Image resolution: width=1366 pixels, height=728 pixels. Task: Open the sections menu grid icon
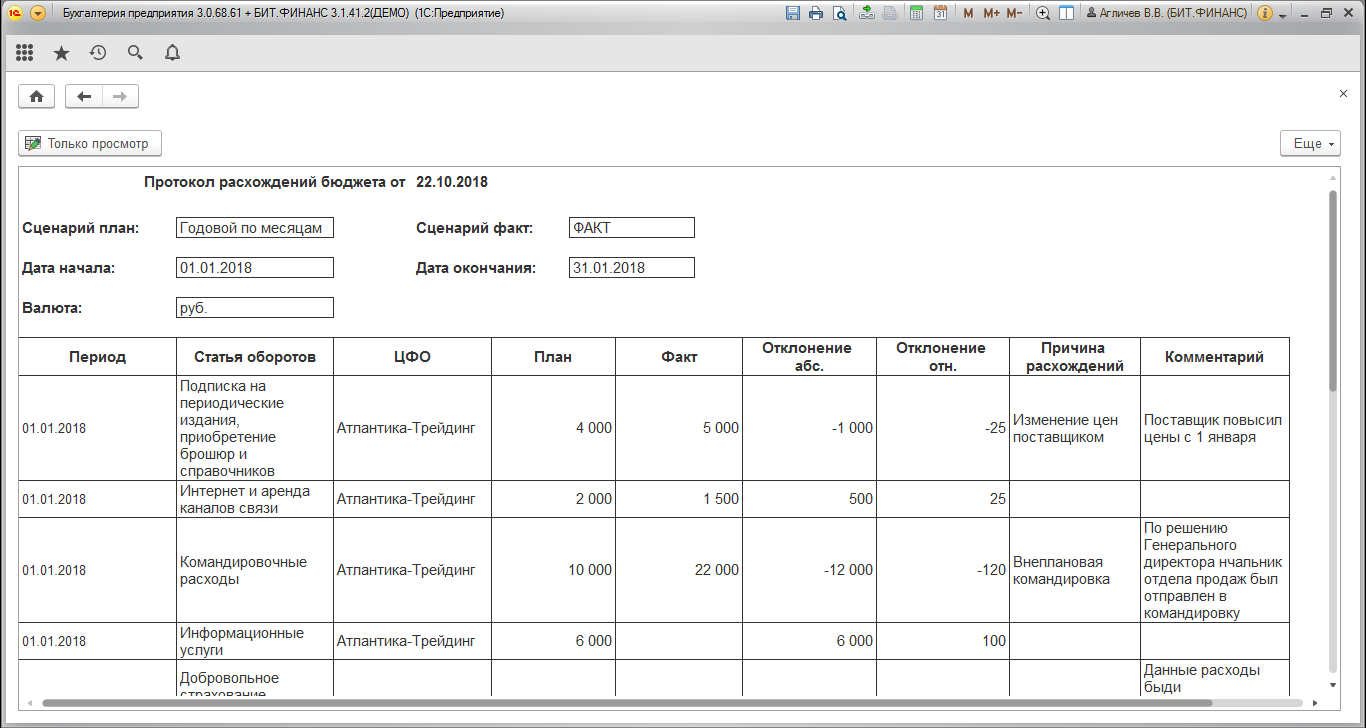point(25,53)
